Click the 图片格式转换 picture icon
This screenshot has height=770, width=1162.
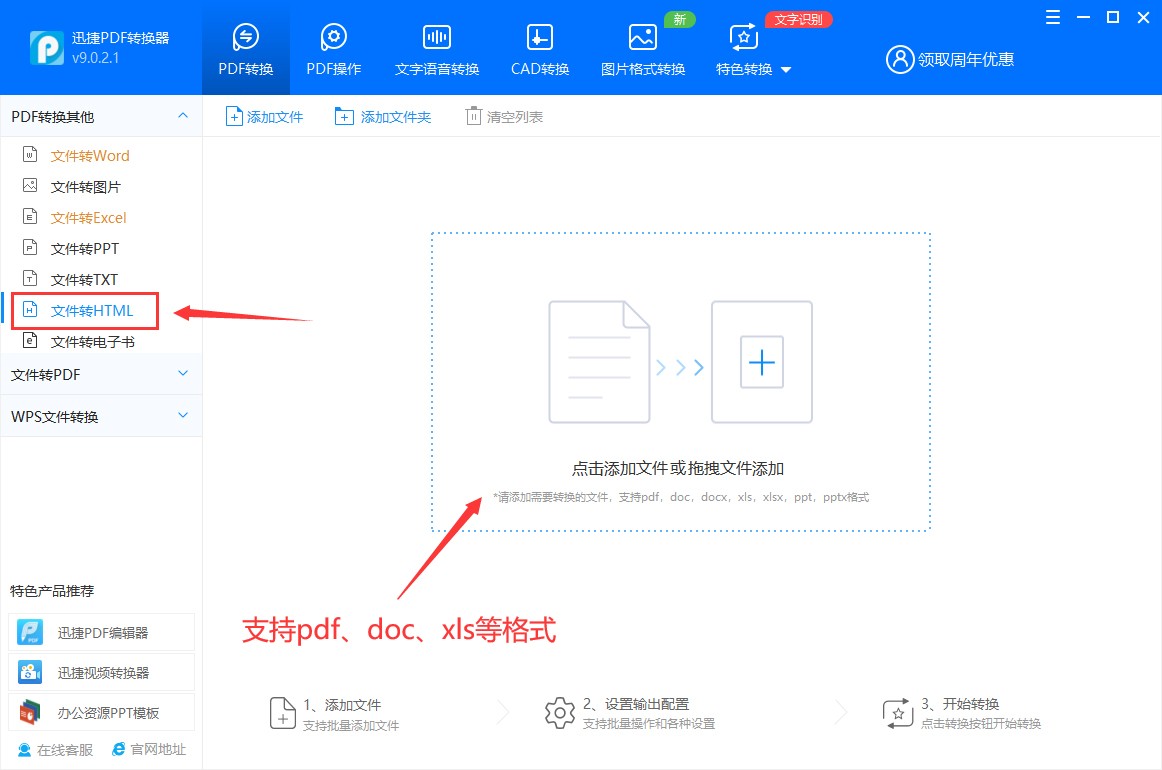643,36
